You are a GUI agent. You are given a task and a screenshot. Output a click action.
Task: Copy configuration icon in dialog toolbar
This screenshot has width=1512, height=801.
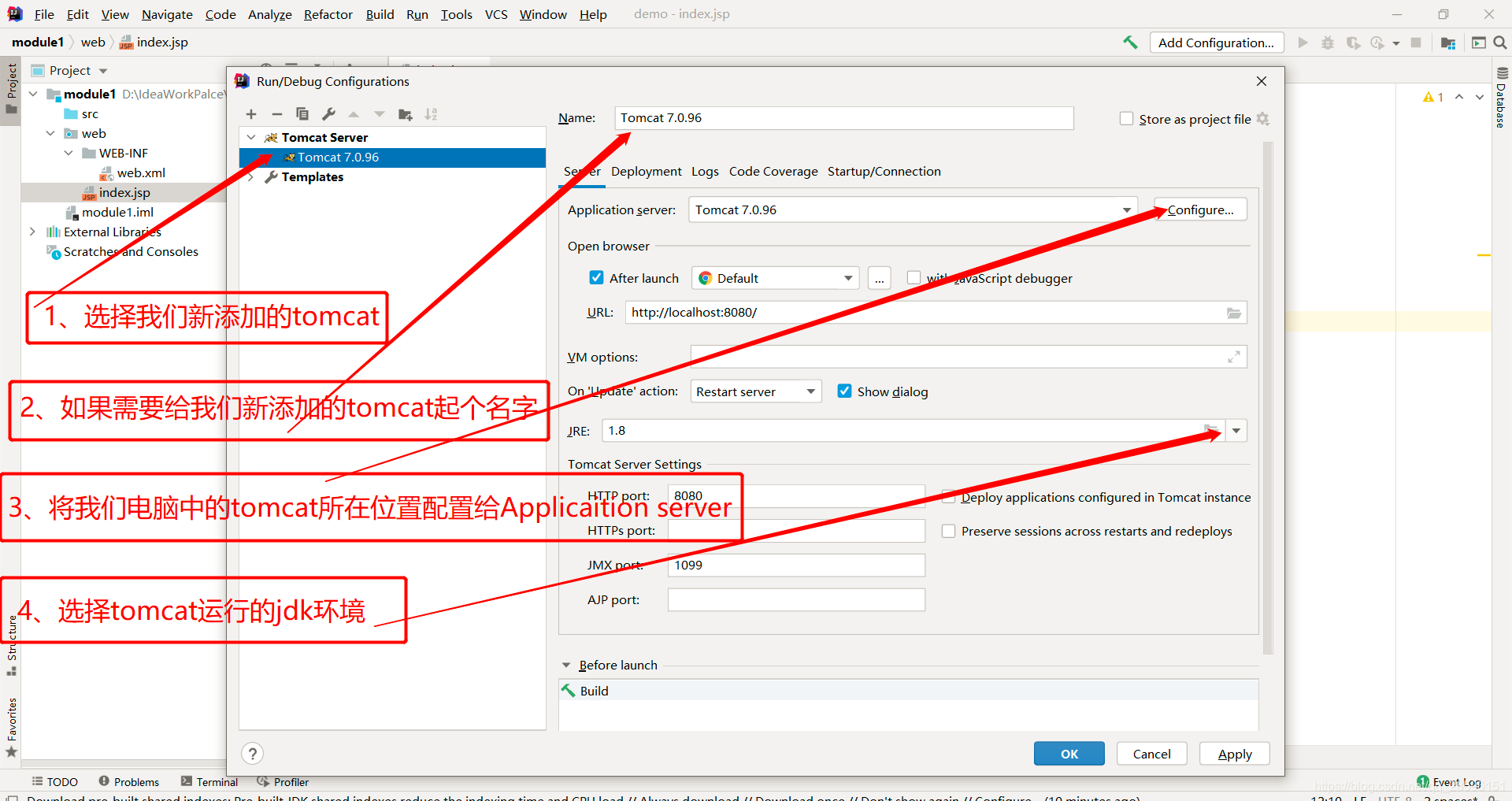click(x=302, y=114)
